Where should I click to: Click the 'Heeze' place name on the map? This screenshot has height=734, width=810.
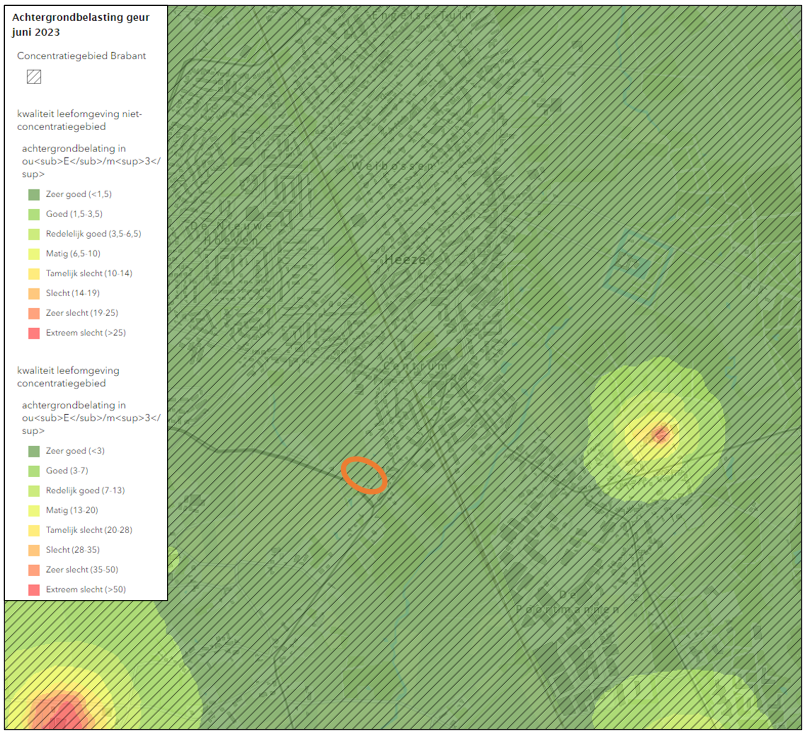point(406,260)
